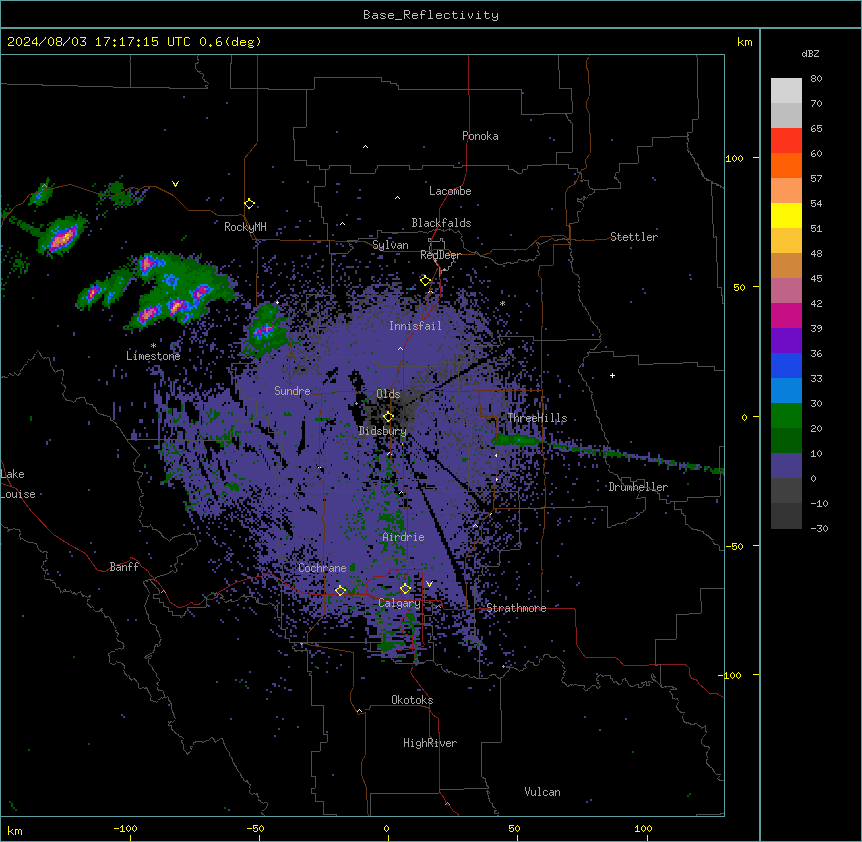Select the Cochrane label
Viewport: 862px width, 842px height.
[x=322, y=568]
